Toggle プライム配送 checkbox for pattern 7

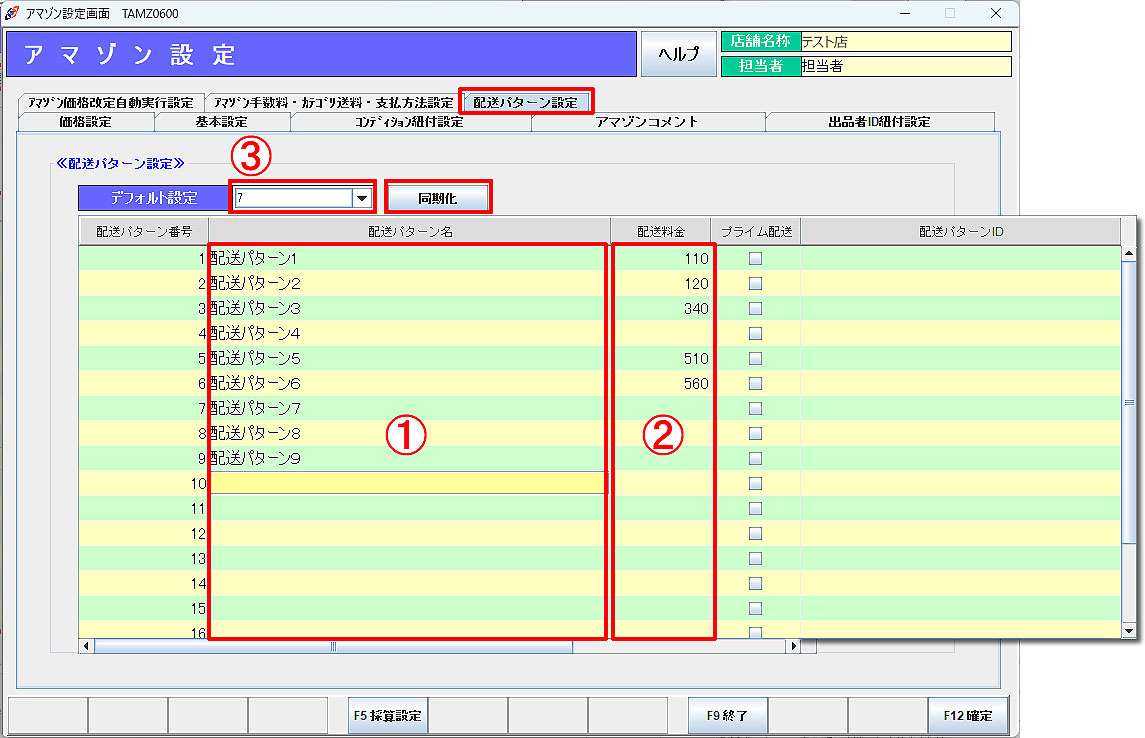point(756,408)
